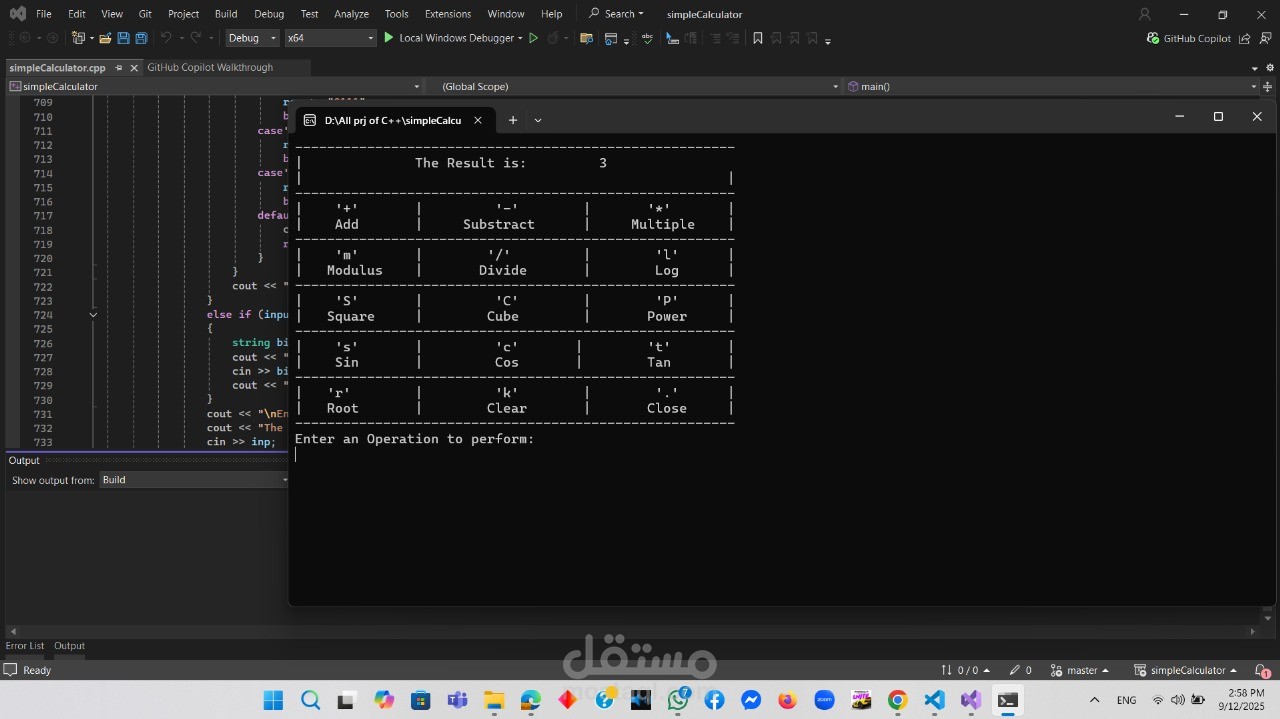Open WhatsApp from the taskbar
The image size is (1280, 719).
coord(678,700)
